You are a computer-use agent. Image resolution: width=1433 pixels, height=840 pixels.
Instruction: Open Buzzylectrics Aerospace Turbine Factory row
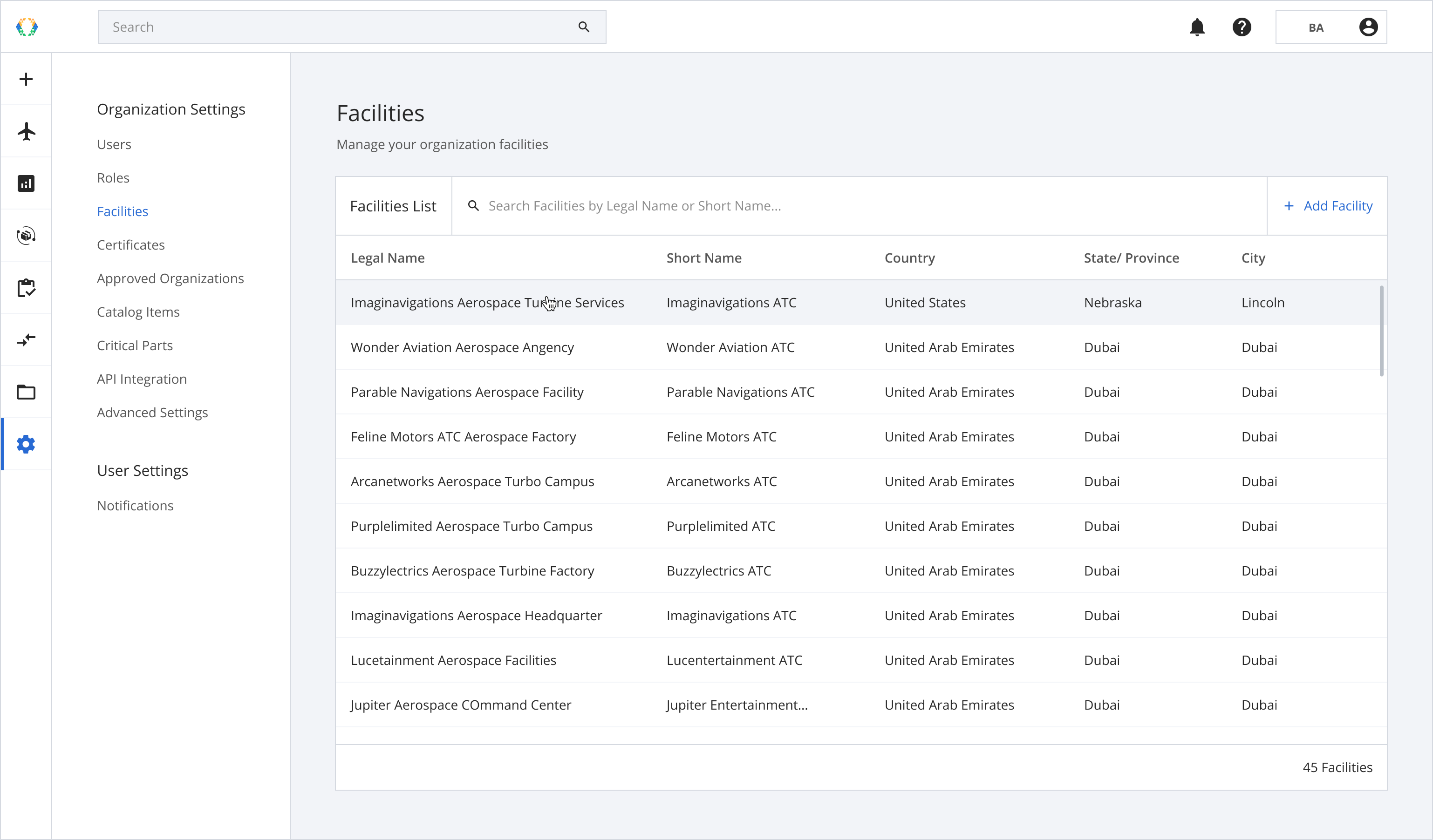point(861,570)
